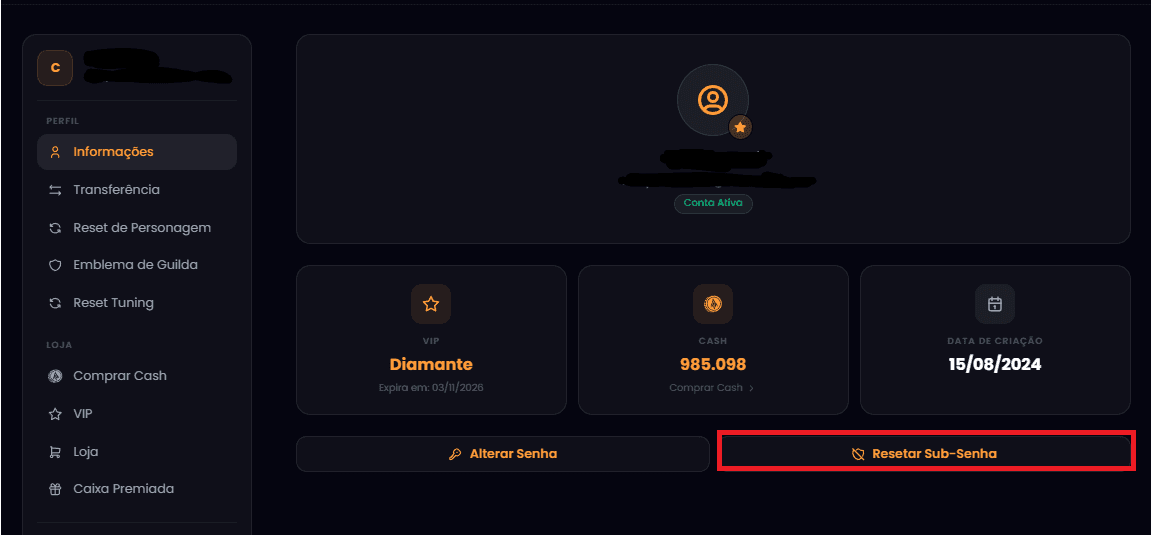Click the VIP star icon in the card
The height and width of the screenshot is (536, 1151).
pos(431,304)
